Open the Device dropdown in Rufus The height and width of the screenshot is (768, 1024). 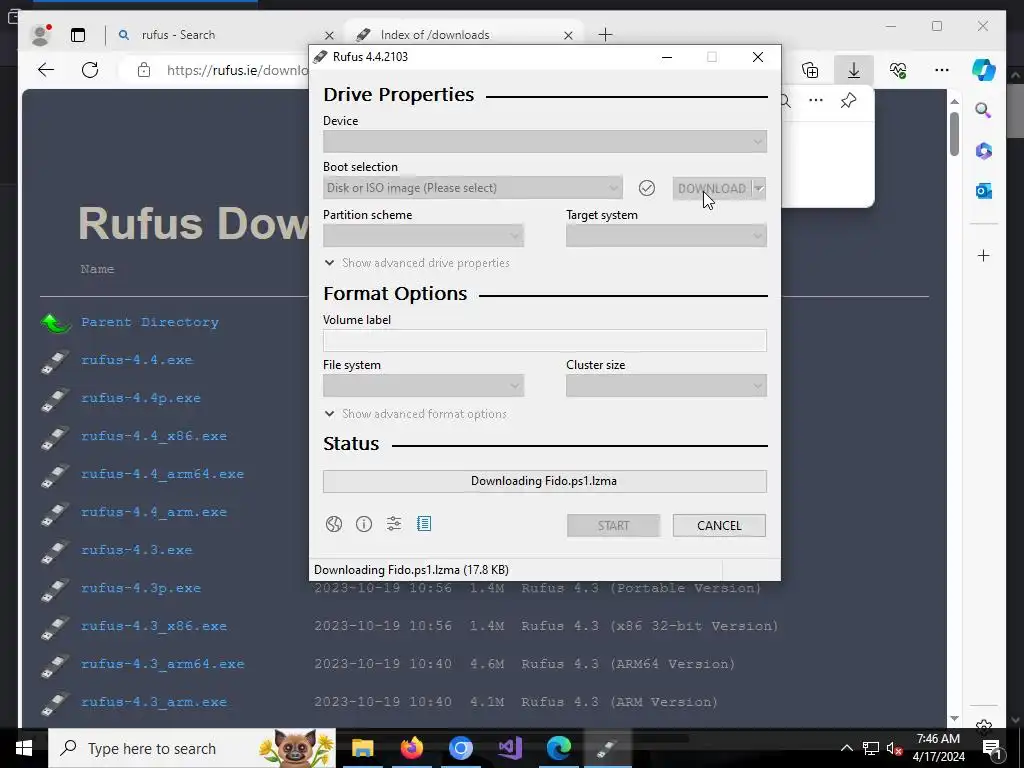pos(545,142)
